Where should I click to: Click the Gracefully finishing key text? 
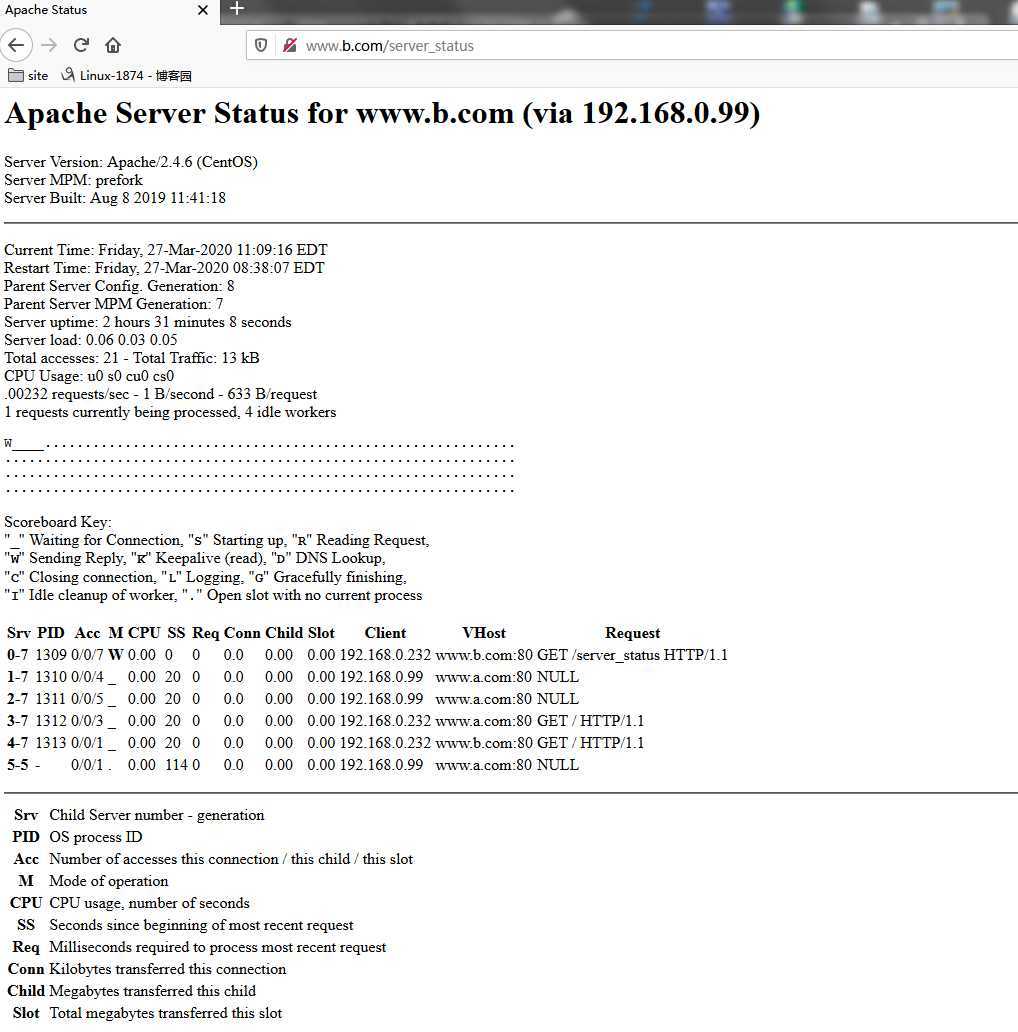pos(339,577)
